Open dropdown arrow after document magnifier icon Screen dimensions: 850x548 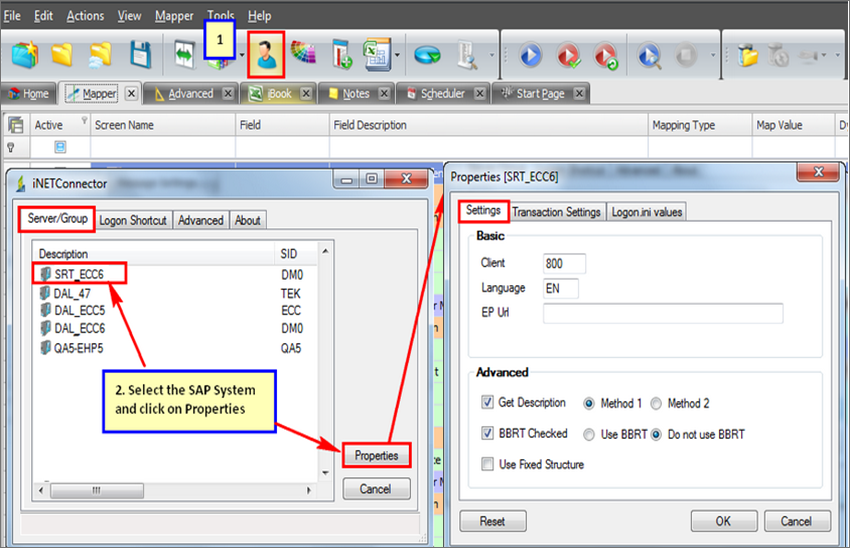[x=492, y=55]
